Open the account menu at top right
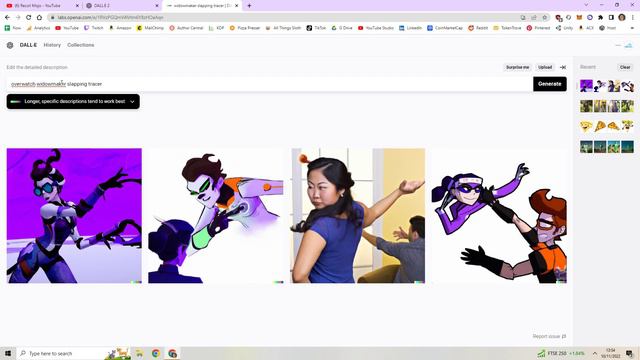This screenshot has height=360, width=640. [x=628, y=45]
